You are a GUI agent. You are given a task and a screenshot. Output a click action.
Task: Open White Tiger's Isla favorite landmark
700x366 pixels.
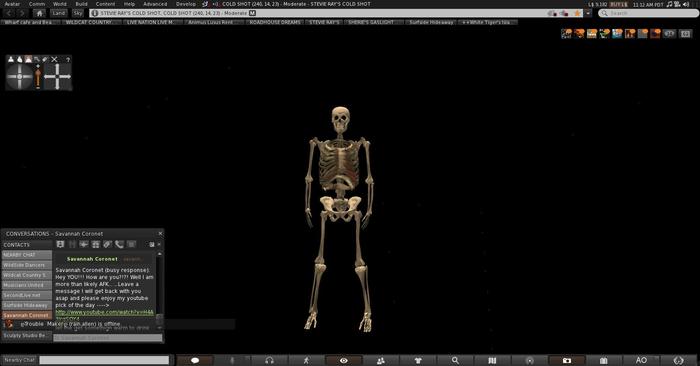[x=487, y=22]
